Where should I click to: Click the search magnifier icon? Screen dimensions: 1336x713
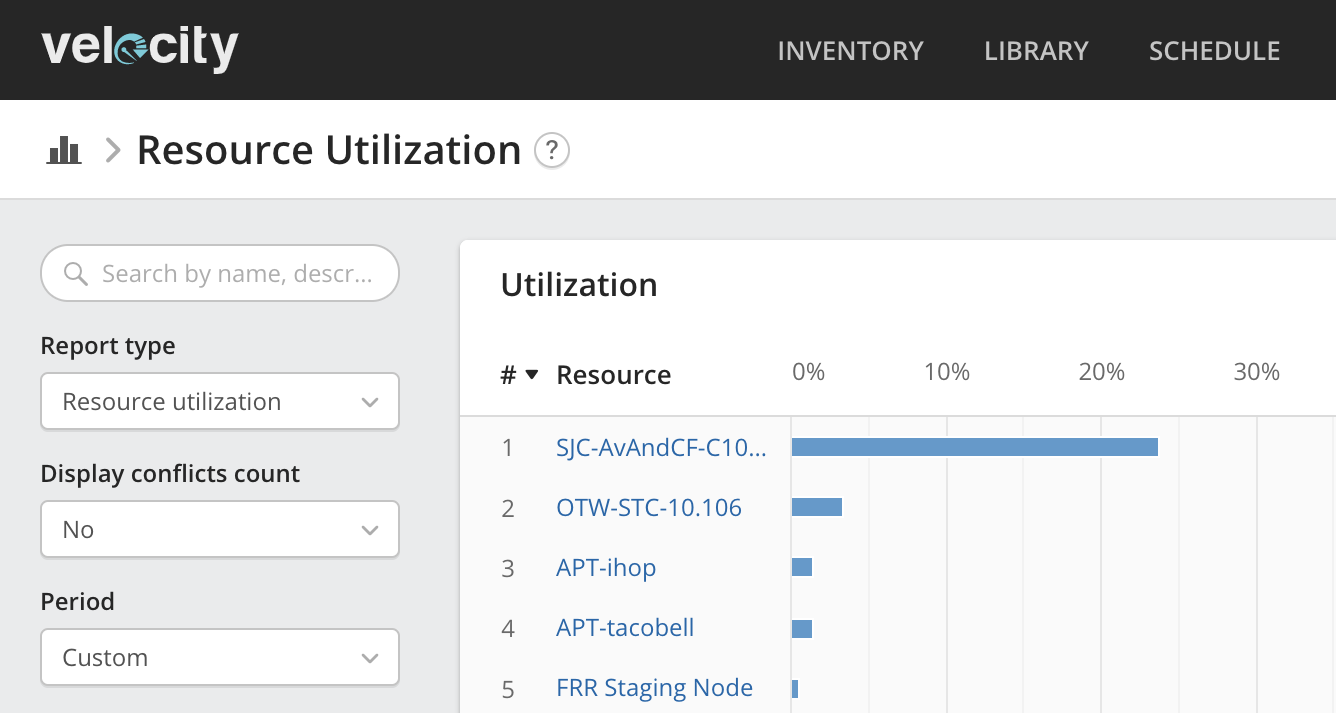pyautogui.click(x=75, y=274)
